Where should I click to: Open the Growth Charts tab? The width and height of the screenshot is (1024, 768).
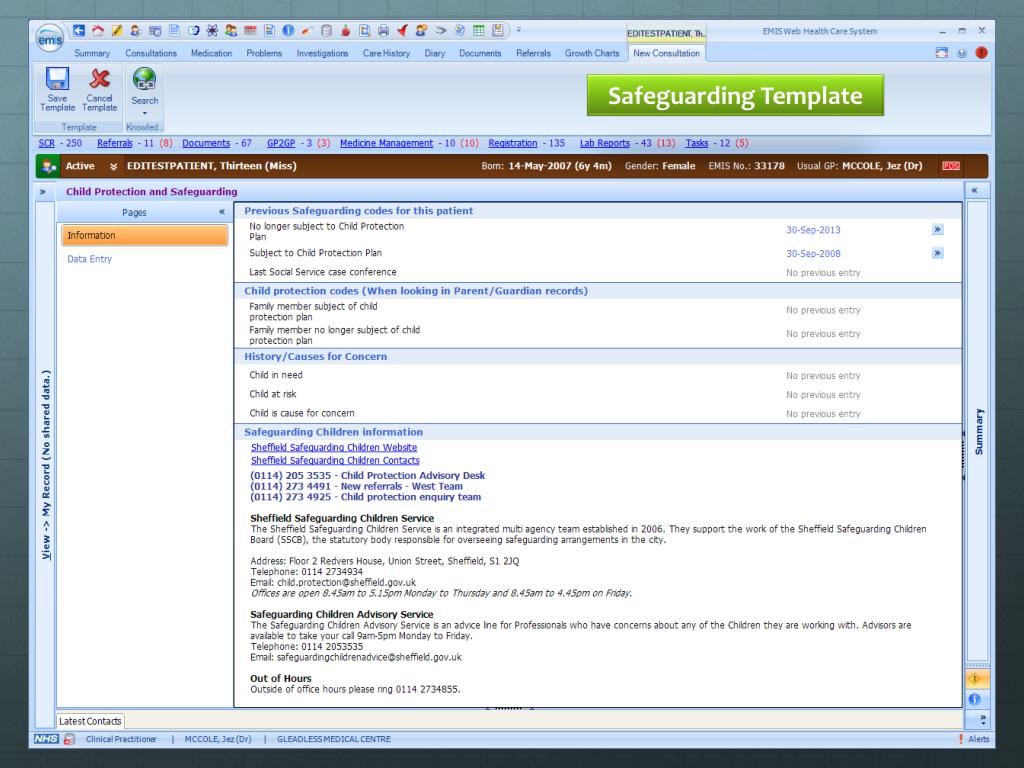[592, 53]
